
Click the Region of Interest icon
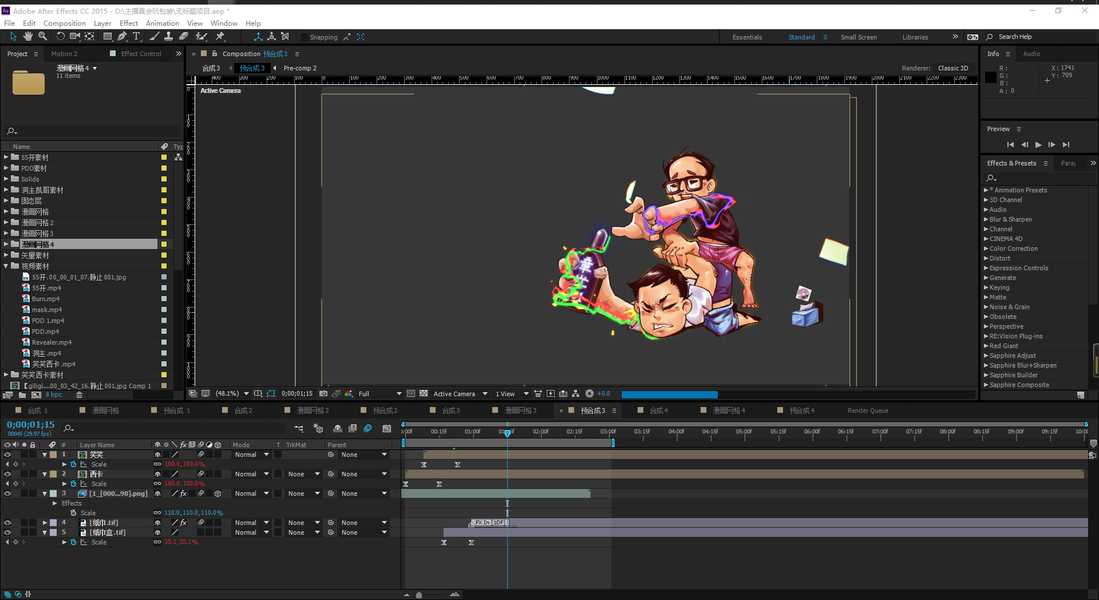click(411, 394)
